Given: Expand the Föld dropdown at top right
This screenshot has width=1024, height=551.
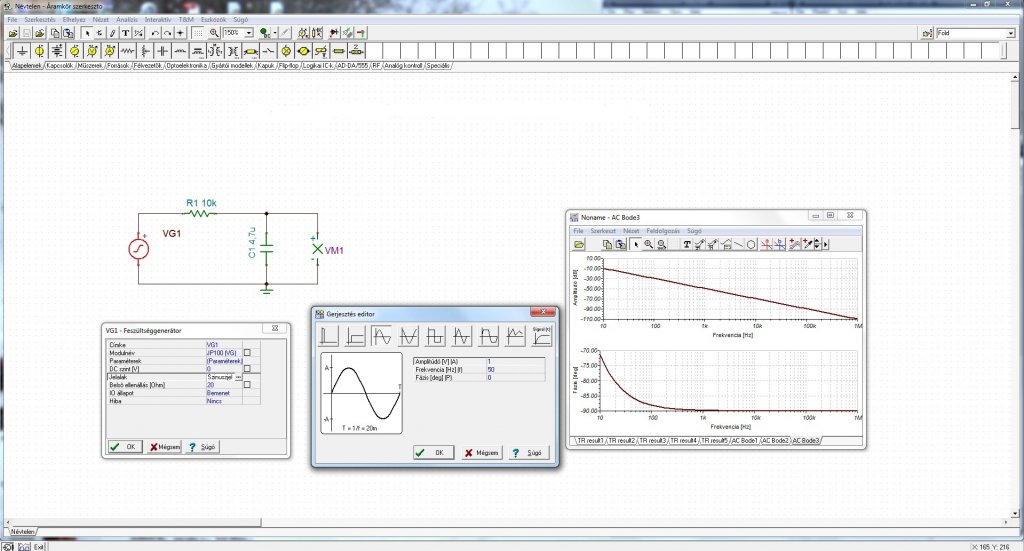Looking at the screenshot, I should click(x=1010, y=33).
